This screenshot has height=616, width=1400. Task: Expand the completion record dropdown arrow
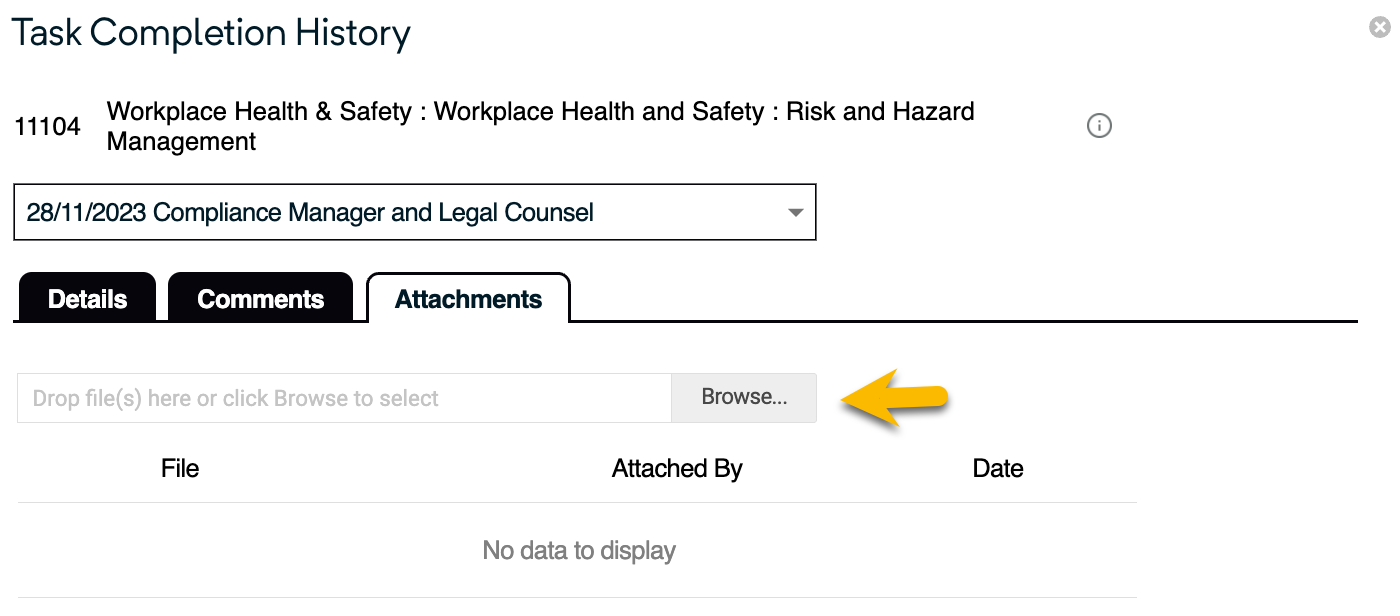pyautogui.click(x=795, y=213)
